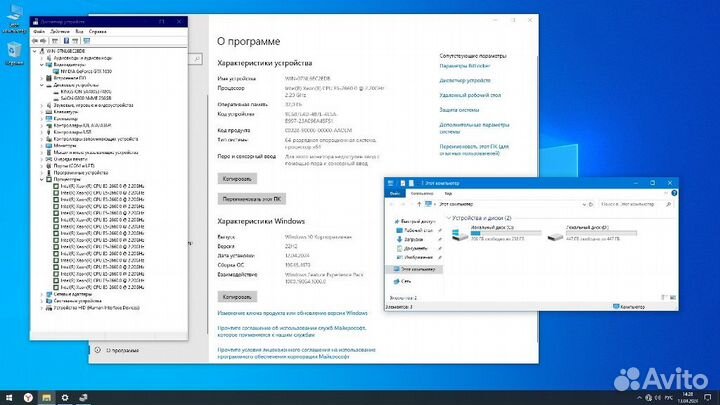Click the Порты (COM и LPT) category icon
The image size is (720, 405).
[49, 166]
